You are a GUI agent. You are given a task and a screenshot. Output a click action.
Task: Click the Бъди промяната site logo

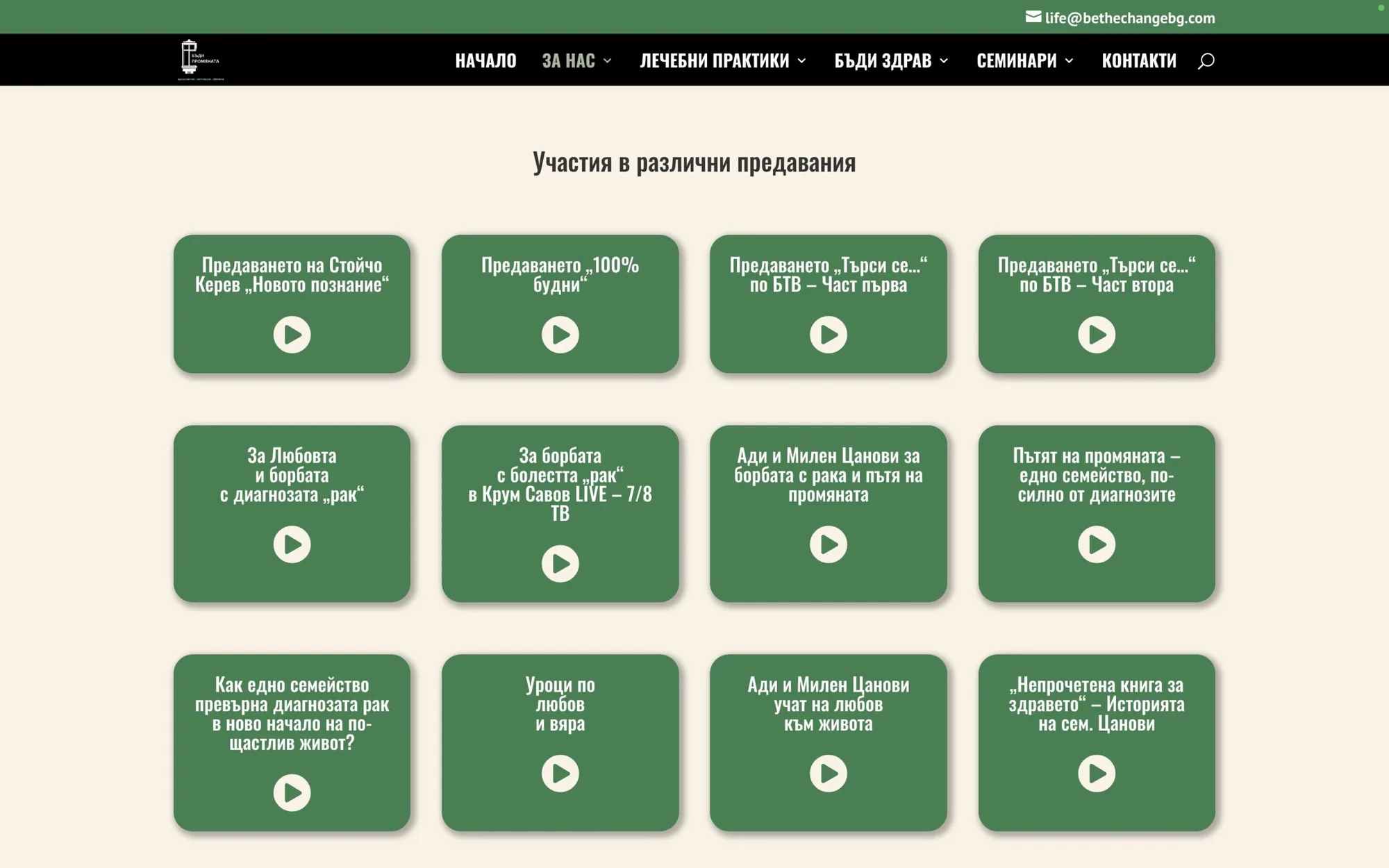[201, 60]
